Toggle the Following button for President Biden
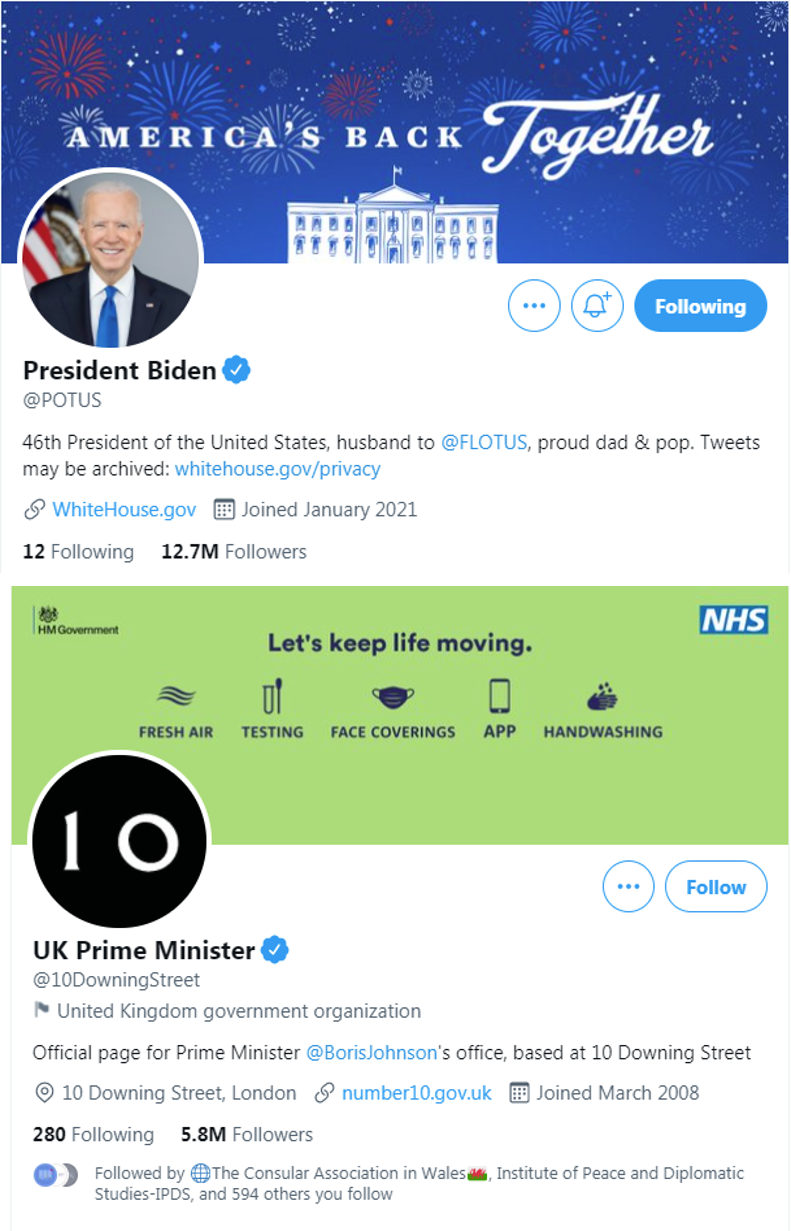 coord(700,306)
